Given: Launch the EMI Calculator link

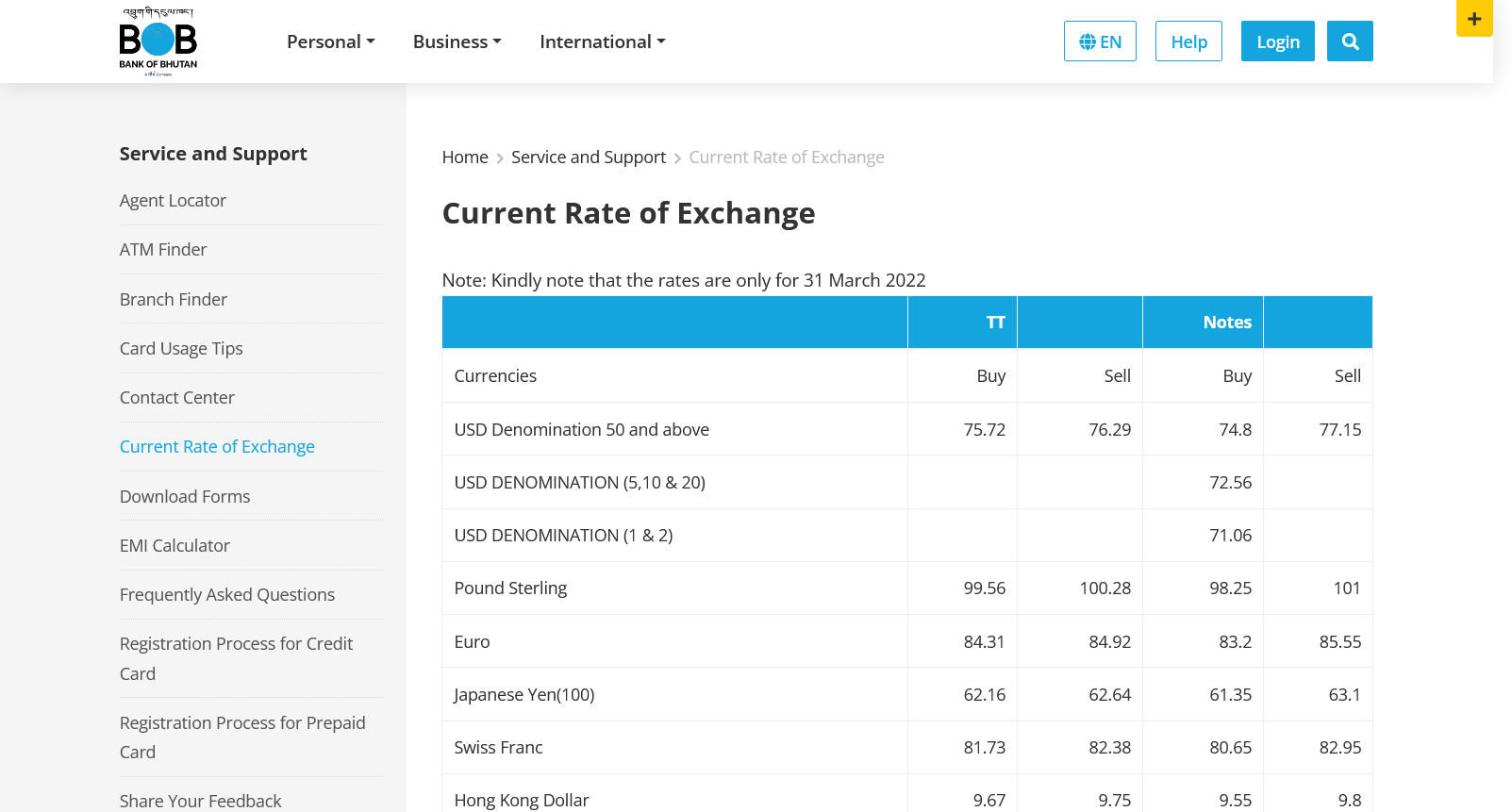Looking at the screenshot, I should pos(174,546).
